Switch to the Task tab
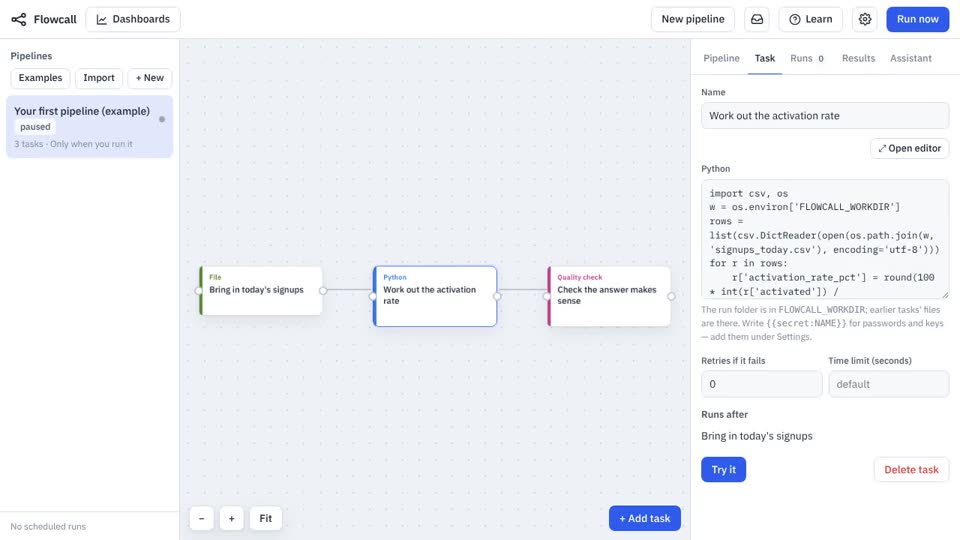 tap(765, 58)
